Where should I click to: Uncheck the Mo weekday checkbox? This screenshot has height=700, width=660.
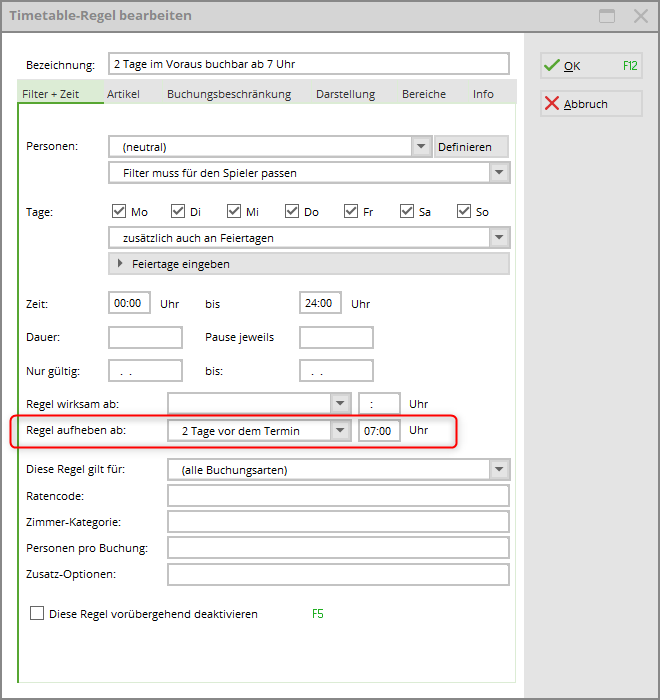(x=119, y=211)
